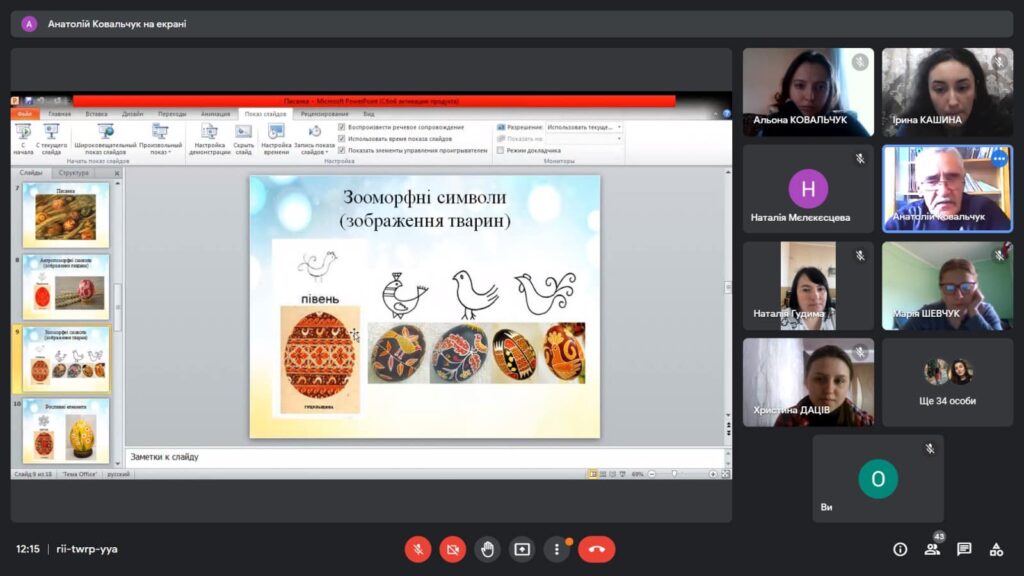The height and width of the screenshot is (576, 1024).
Task: Toggle 'Воспроизвести речевое сопровождение' checkbox
Action: pos(342,127)
